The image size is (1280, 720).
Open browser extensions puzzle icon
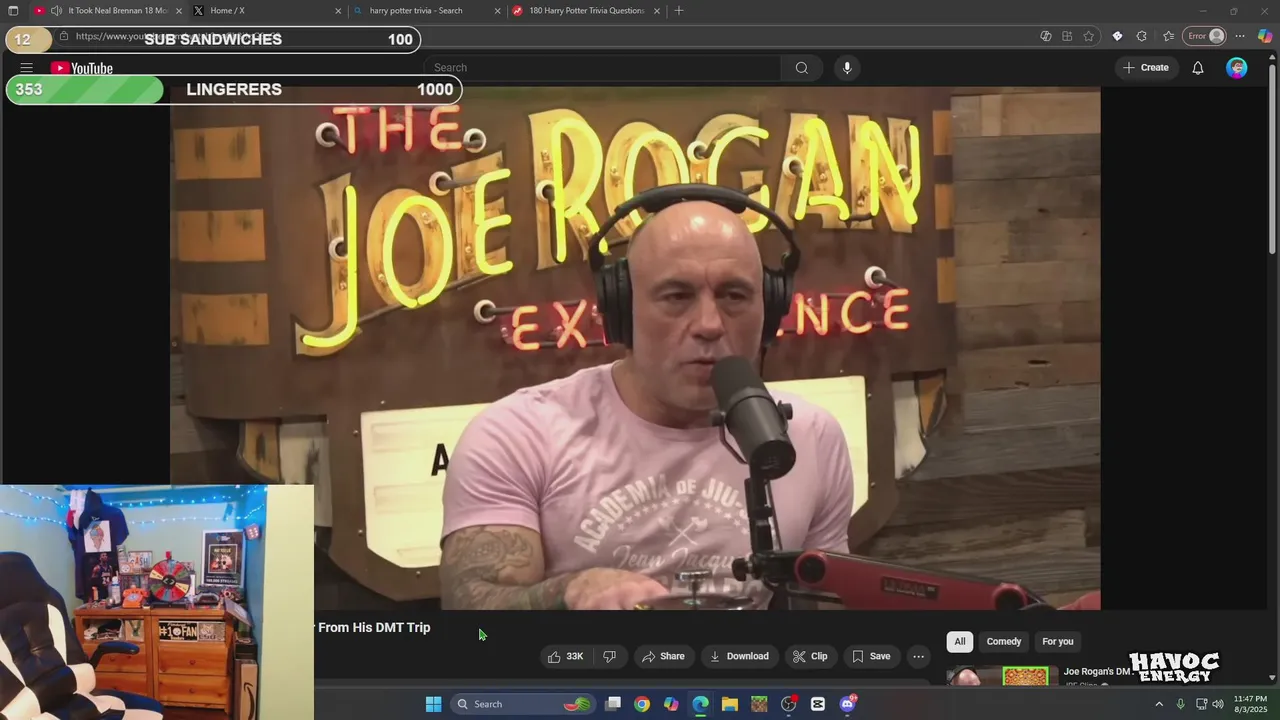[x=1141, y=36]
